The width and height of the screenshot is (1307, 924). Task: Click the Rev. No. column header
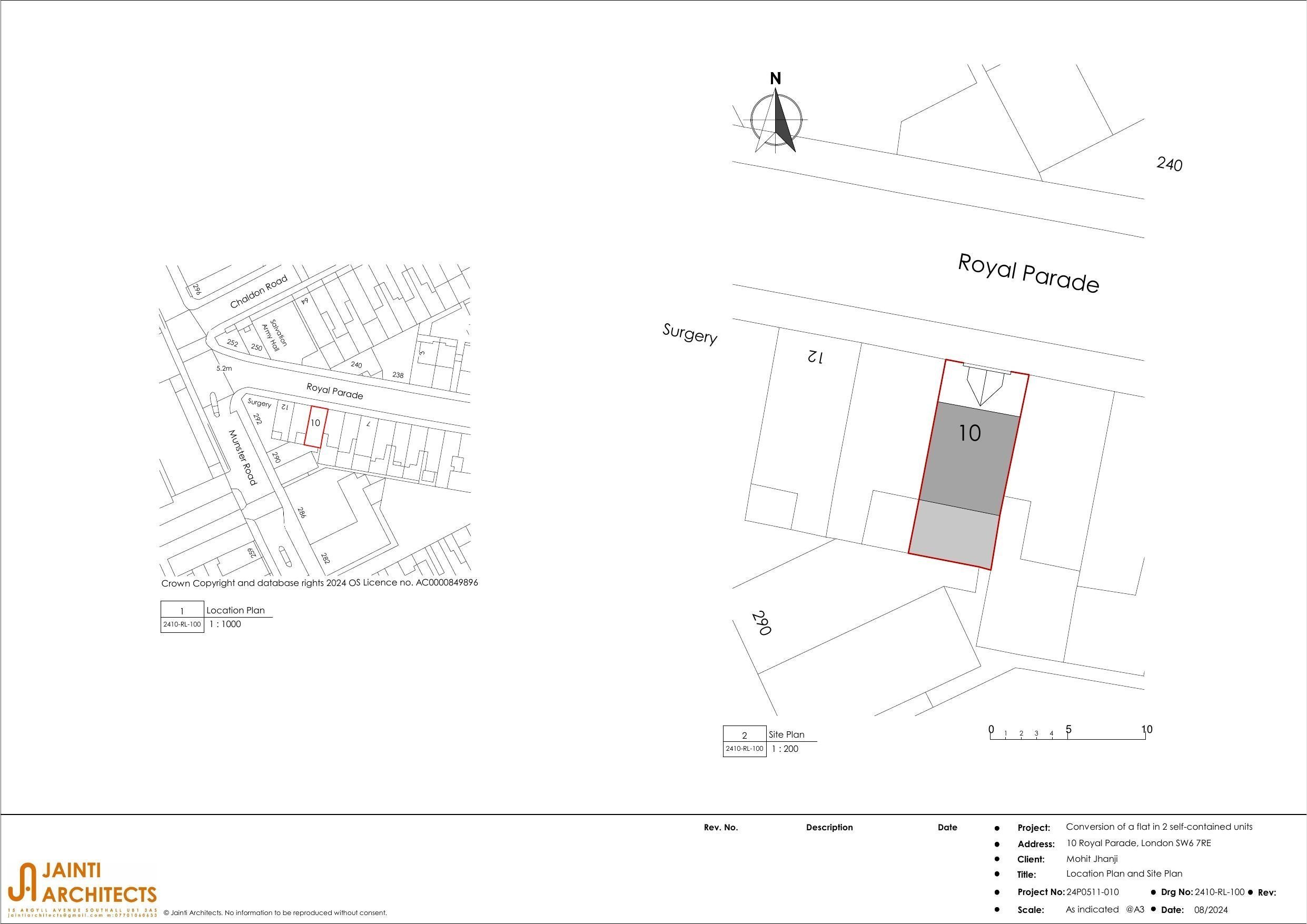click(x=721, y=827)
